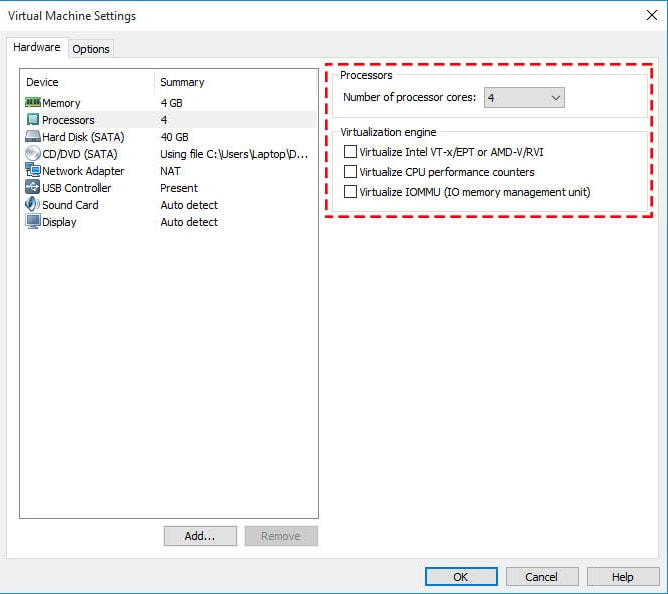Open the processor cores number dropdown

[524, 98]
